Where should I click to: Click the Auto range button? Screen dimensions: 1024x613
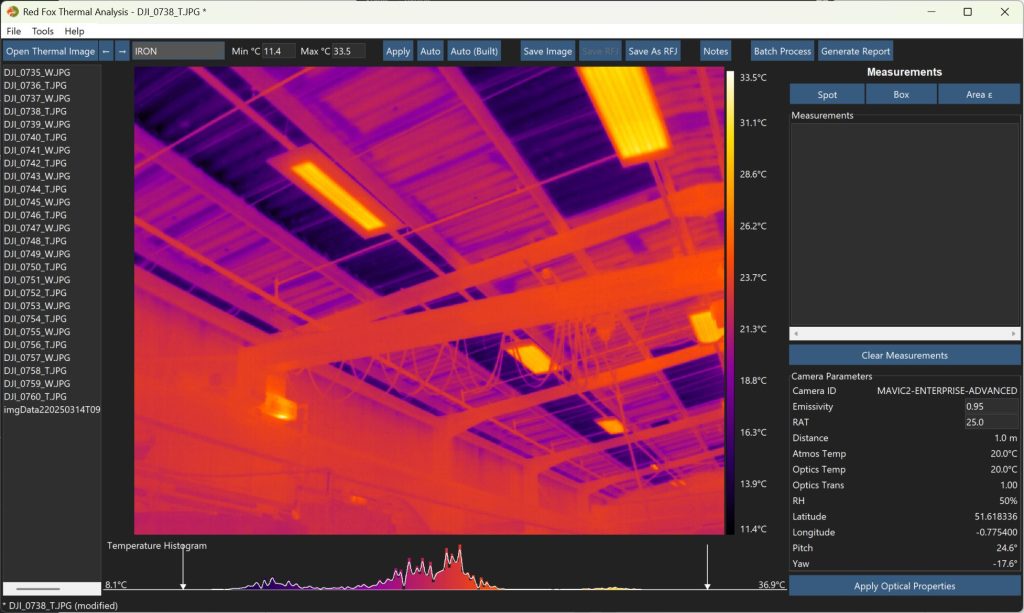tap(430, 51)
